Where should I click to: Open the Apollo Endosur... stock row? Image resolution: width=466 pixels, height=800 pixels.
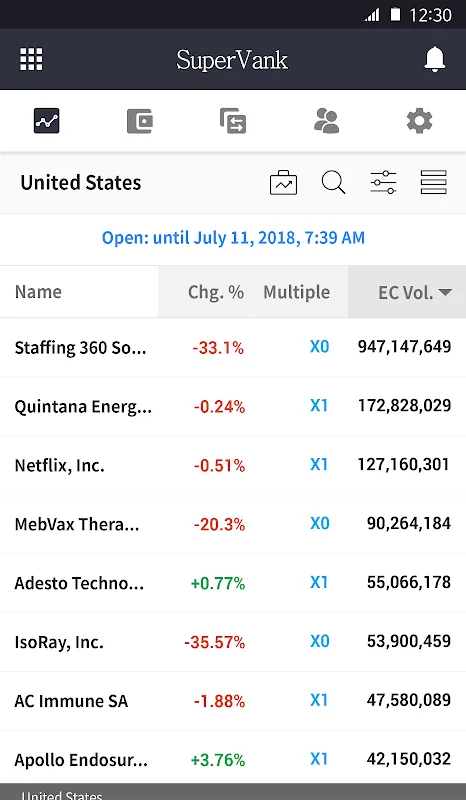coord(233,759)
